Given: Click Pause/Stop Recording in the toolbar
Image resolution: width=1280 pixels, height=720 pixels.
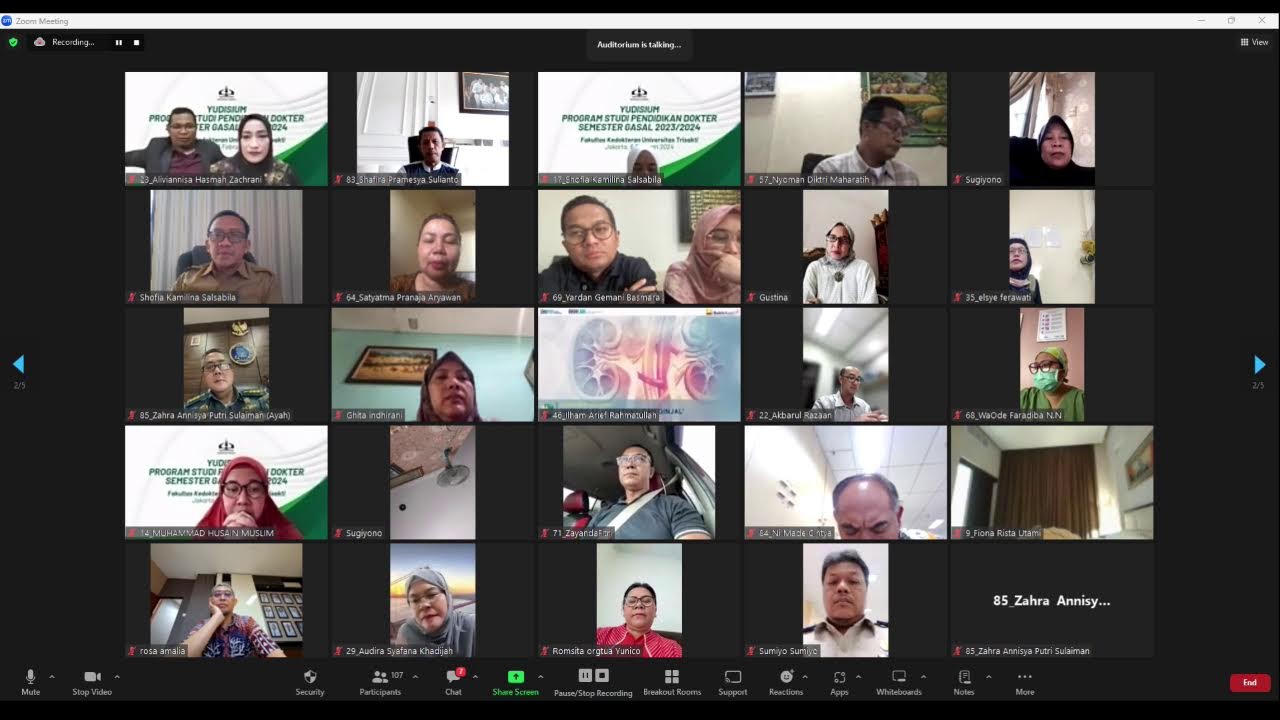Looking at the screenshot, I should pyautogui.click(x=593, y=681).
